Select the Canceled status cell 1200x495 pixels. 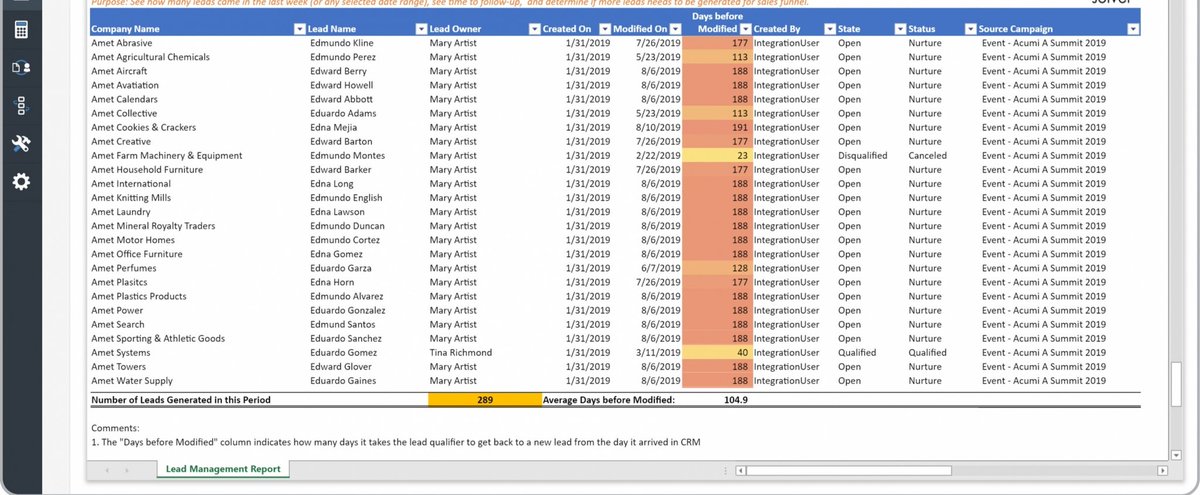[927, 156]
